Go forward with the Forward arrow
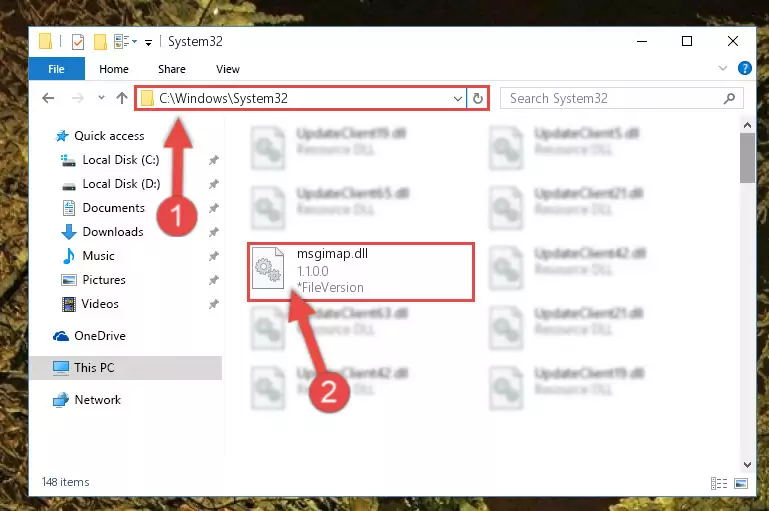 (77, 98)
